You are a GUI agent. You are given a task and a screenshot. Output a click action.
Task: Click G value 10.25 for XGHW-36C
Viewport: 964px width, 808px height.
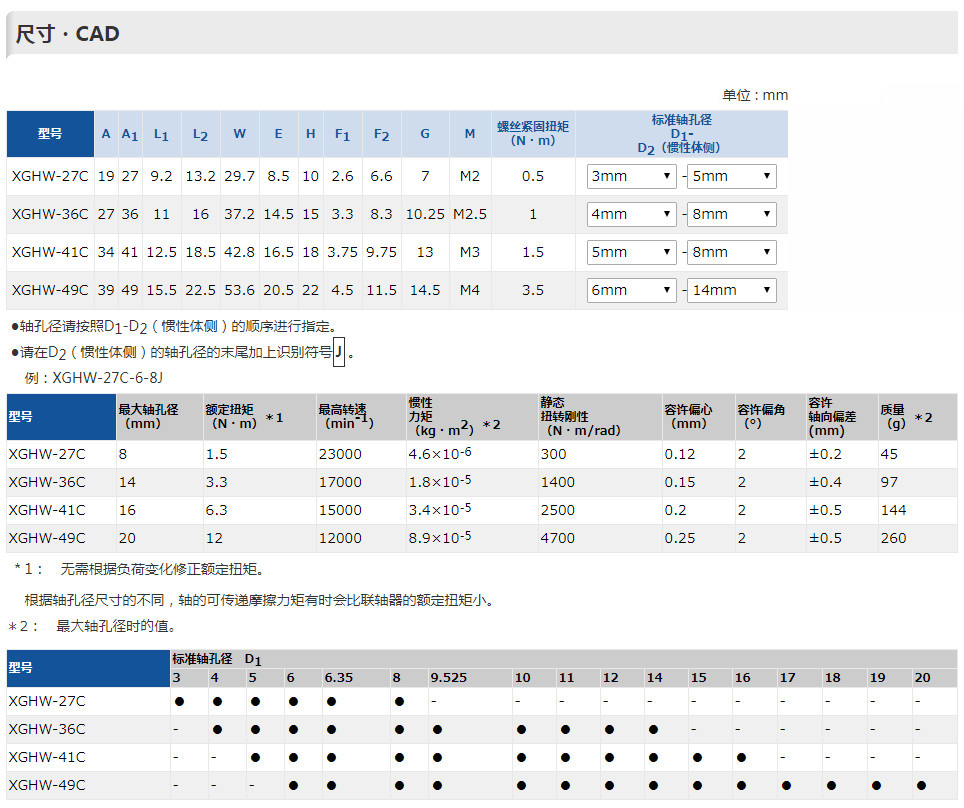[425, 215]
